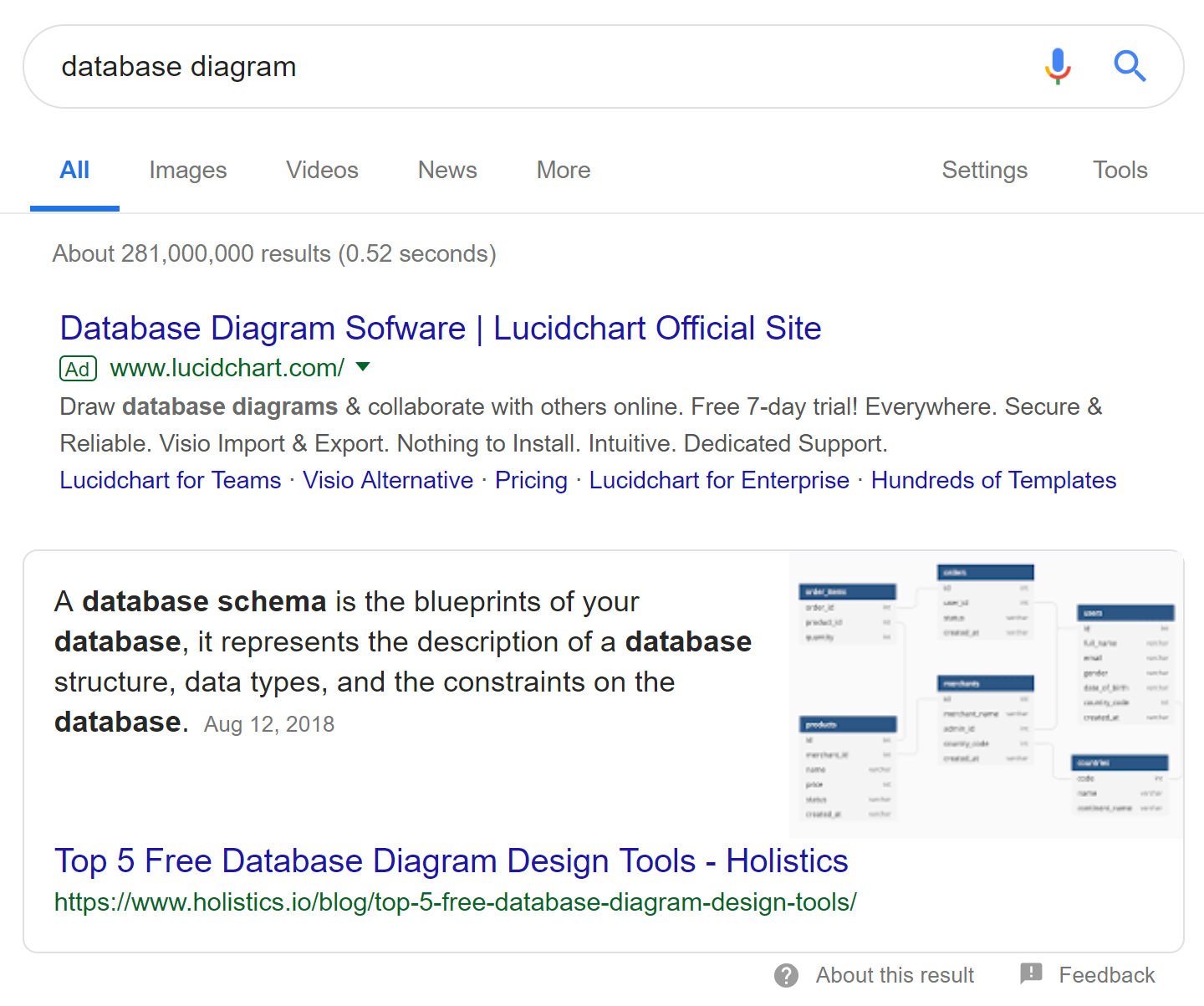Switch to the Images tab

coord(188,171)
